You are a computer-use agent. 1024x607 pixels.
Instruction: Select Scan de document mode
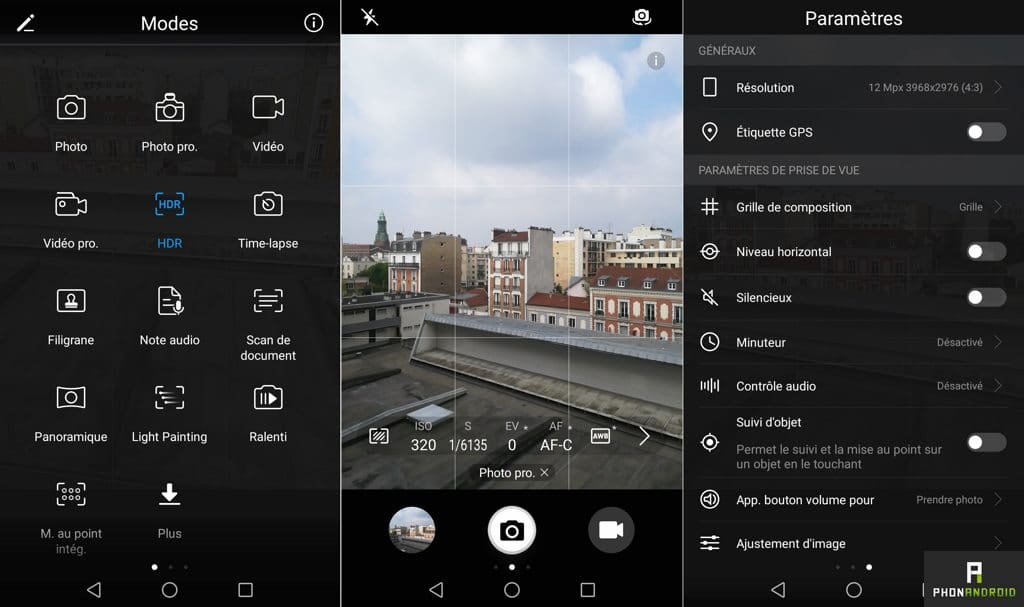coord(268,301)
